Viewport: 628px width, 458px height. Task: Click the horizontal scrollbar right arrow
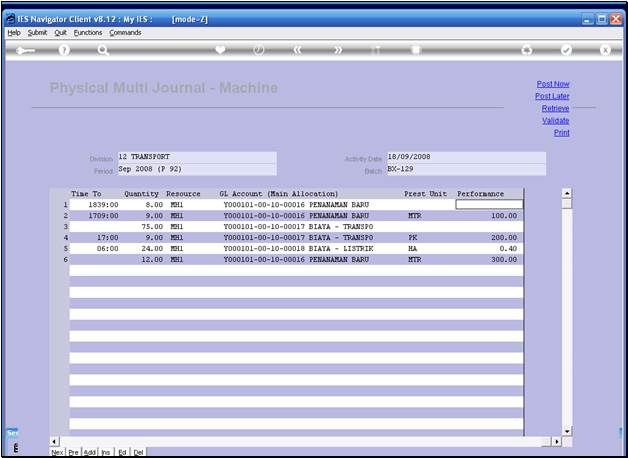(x=557, y=442)
